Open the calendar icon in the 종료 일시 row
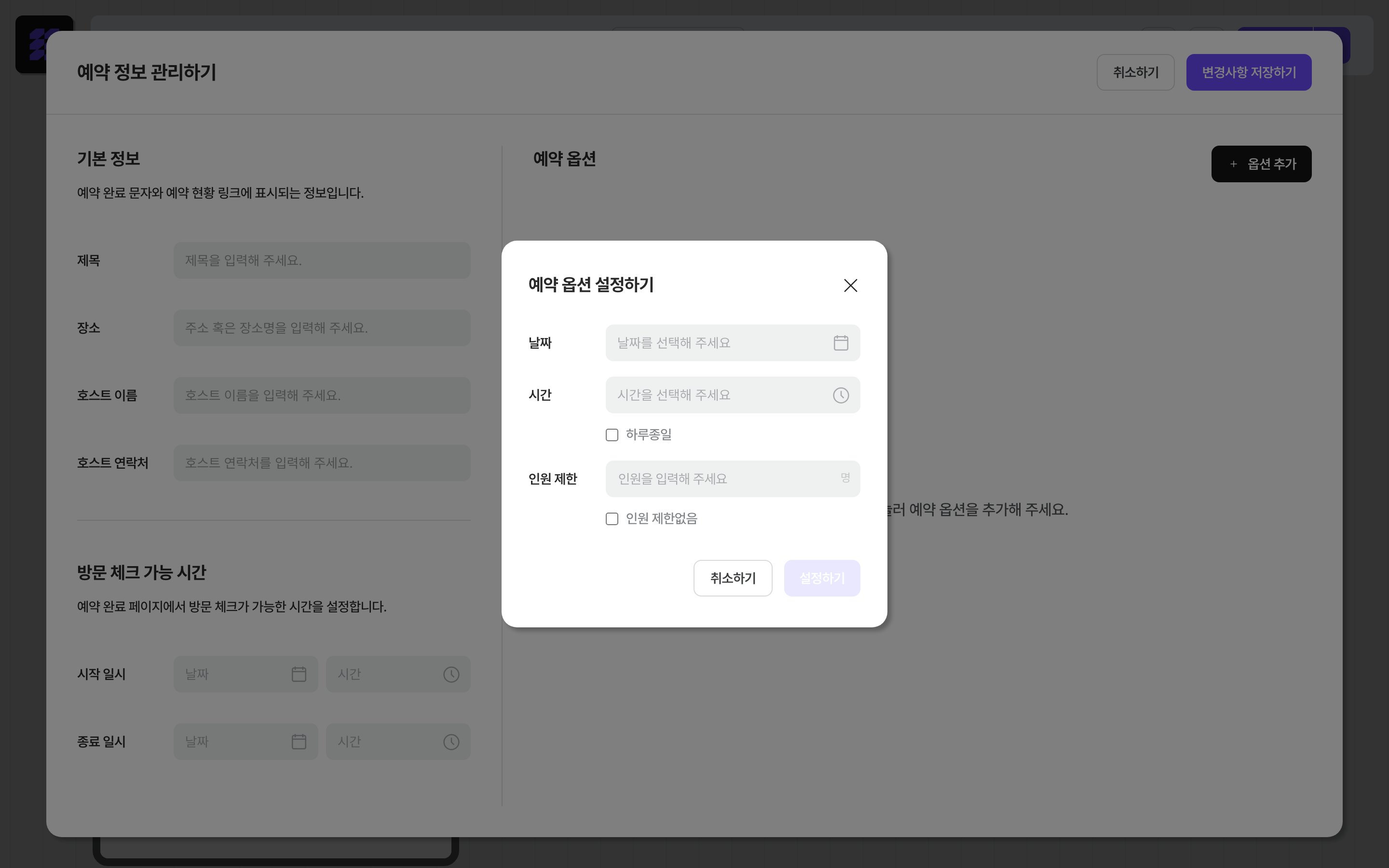Screen dimensions: 1389x868 299,742
